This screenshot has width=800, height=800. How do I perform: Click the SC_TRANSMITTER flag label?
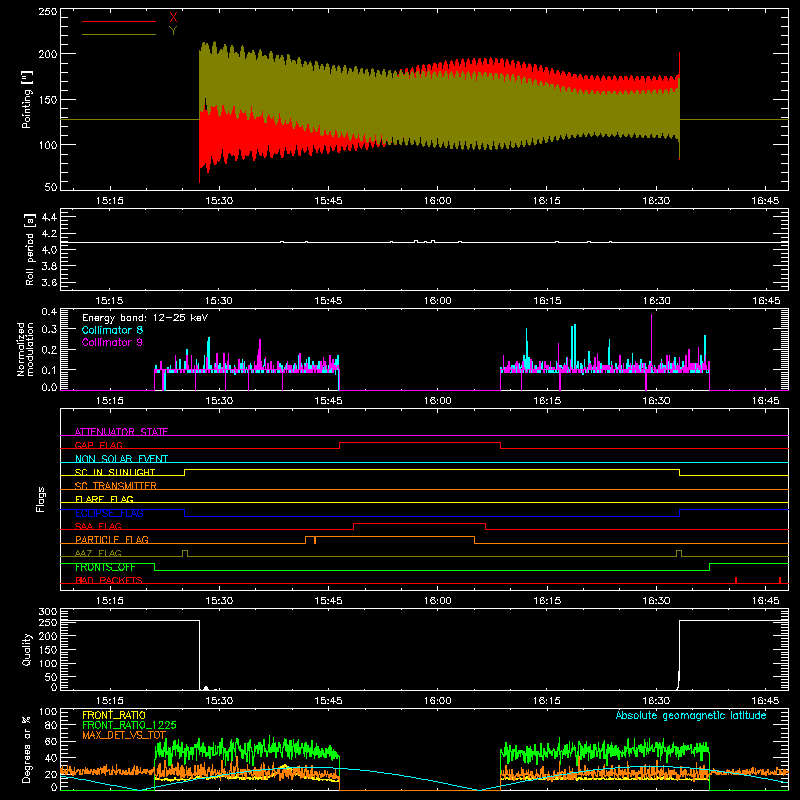click(x=116, y=486)
